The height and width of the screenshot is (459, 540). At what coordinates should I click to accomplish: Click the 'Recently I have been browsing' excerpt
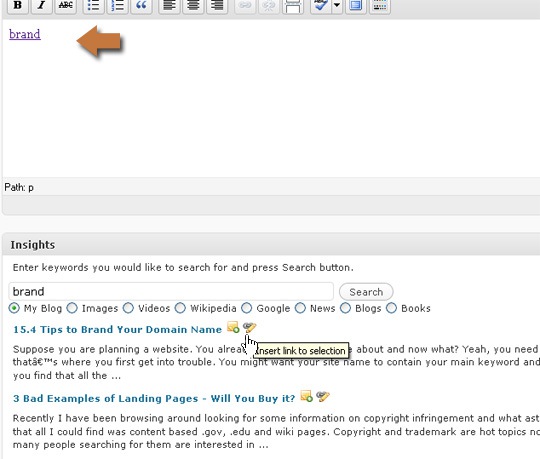[x=276, y=431]
